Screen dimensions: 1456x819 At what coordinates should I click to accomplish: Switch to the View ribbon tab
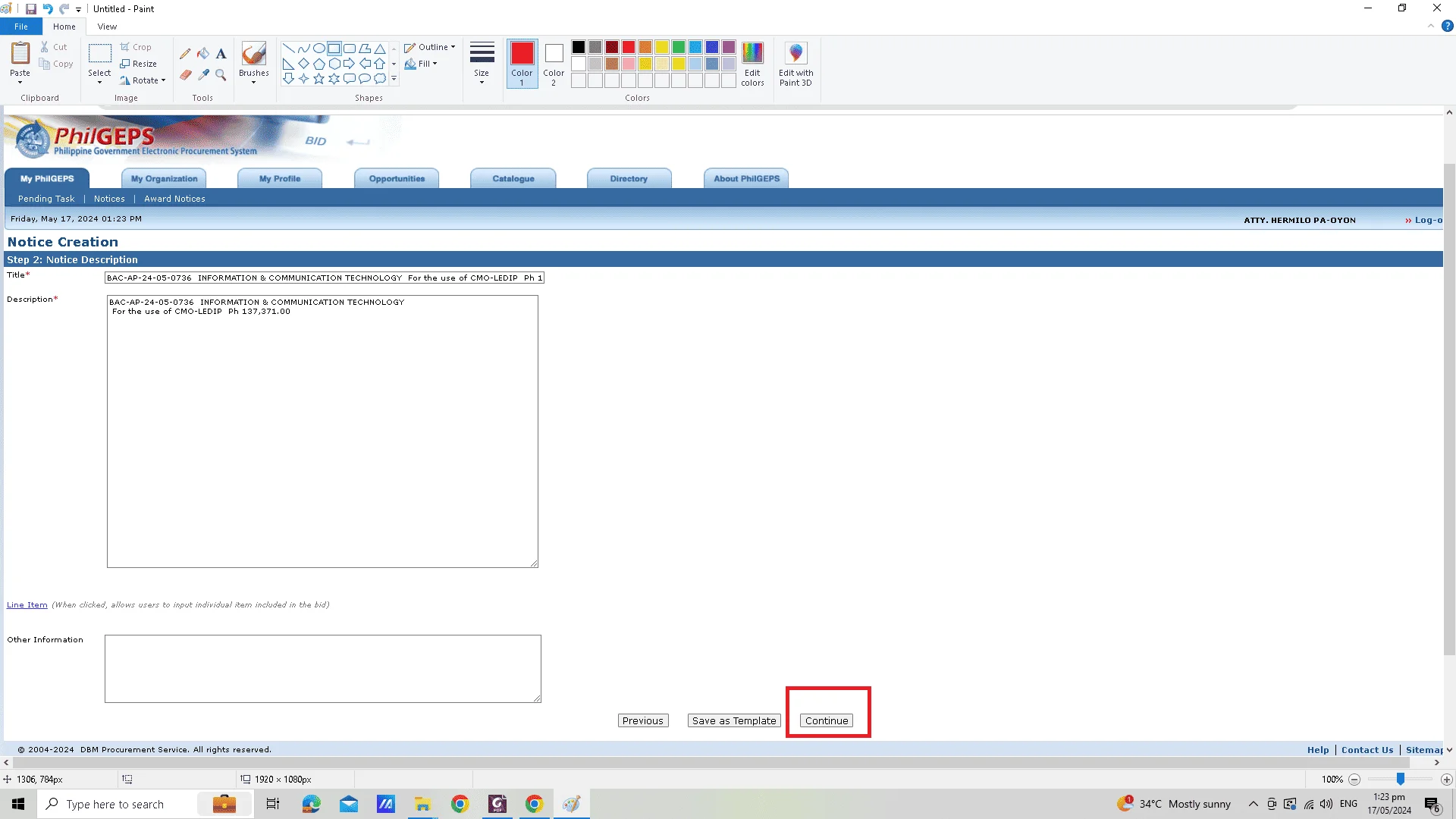point(107,27)
